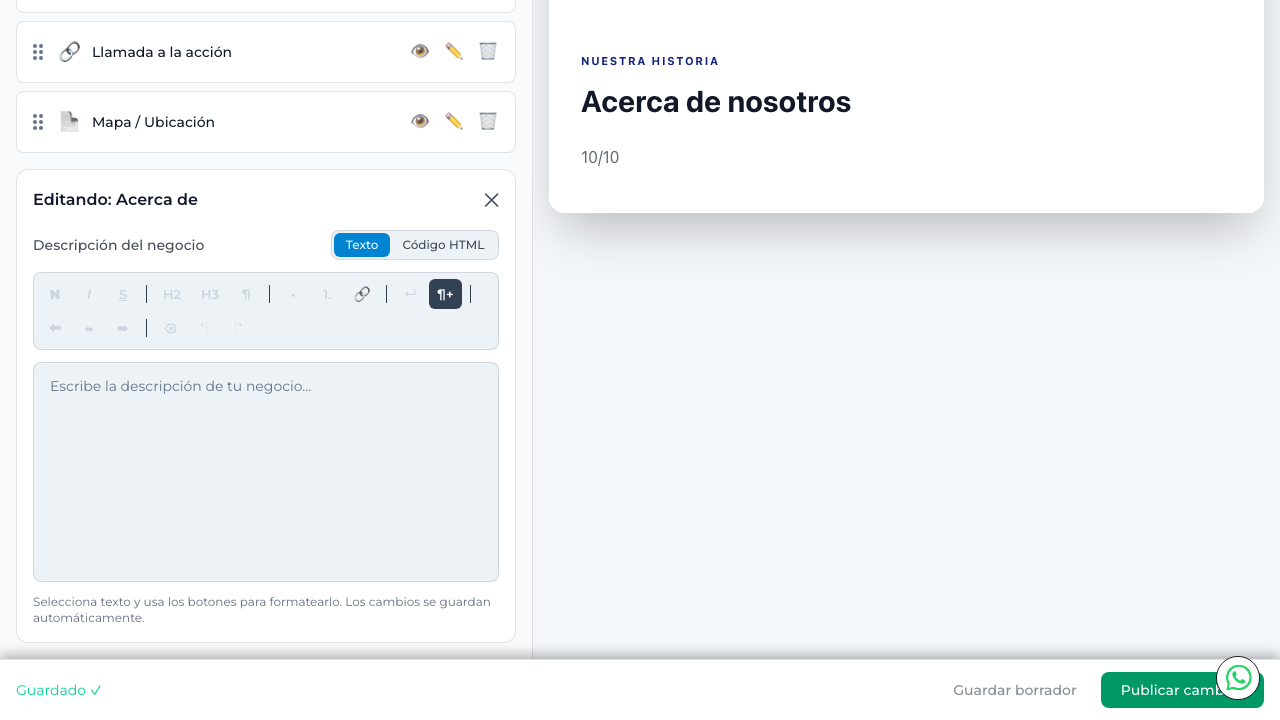Viewport: 1280px width, 720px height.
Task: Focus the business description text area
Action: (266, 472)
